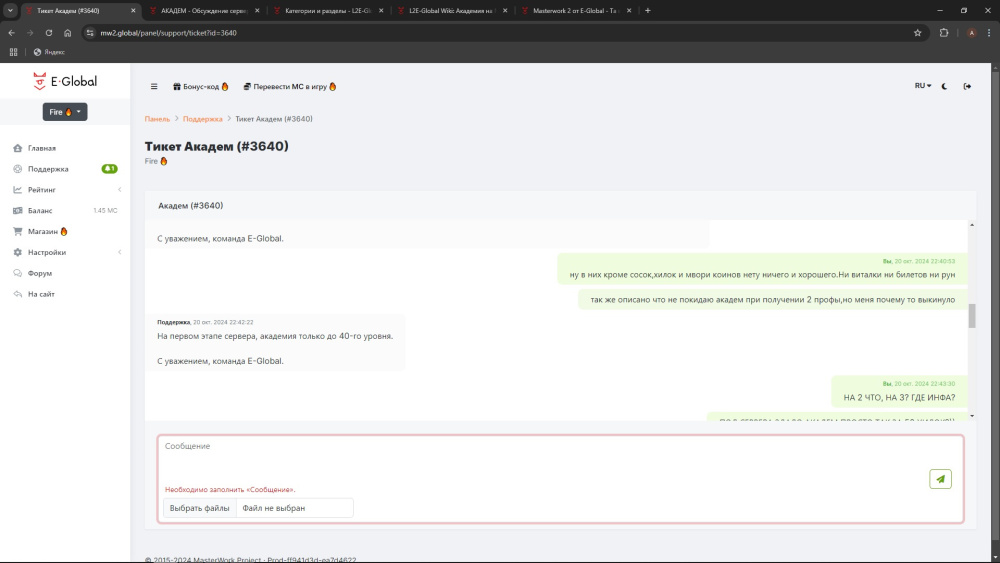1000x563 pixels.
Task: Toggle the hamburger sidebar menu
Action: [x=154, y=87]
